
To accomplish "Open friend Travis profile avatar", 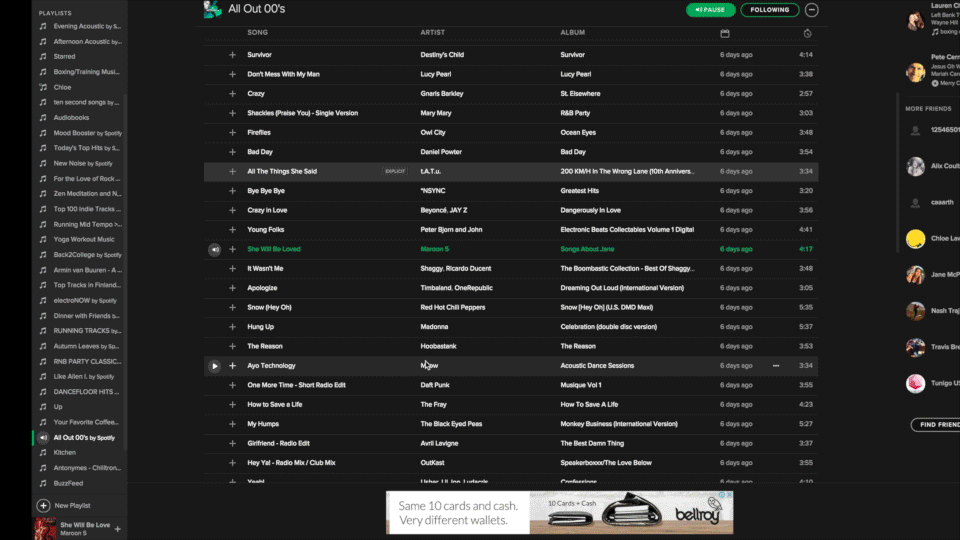I will (915, 347).
